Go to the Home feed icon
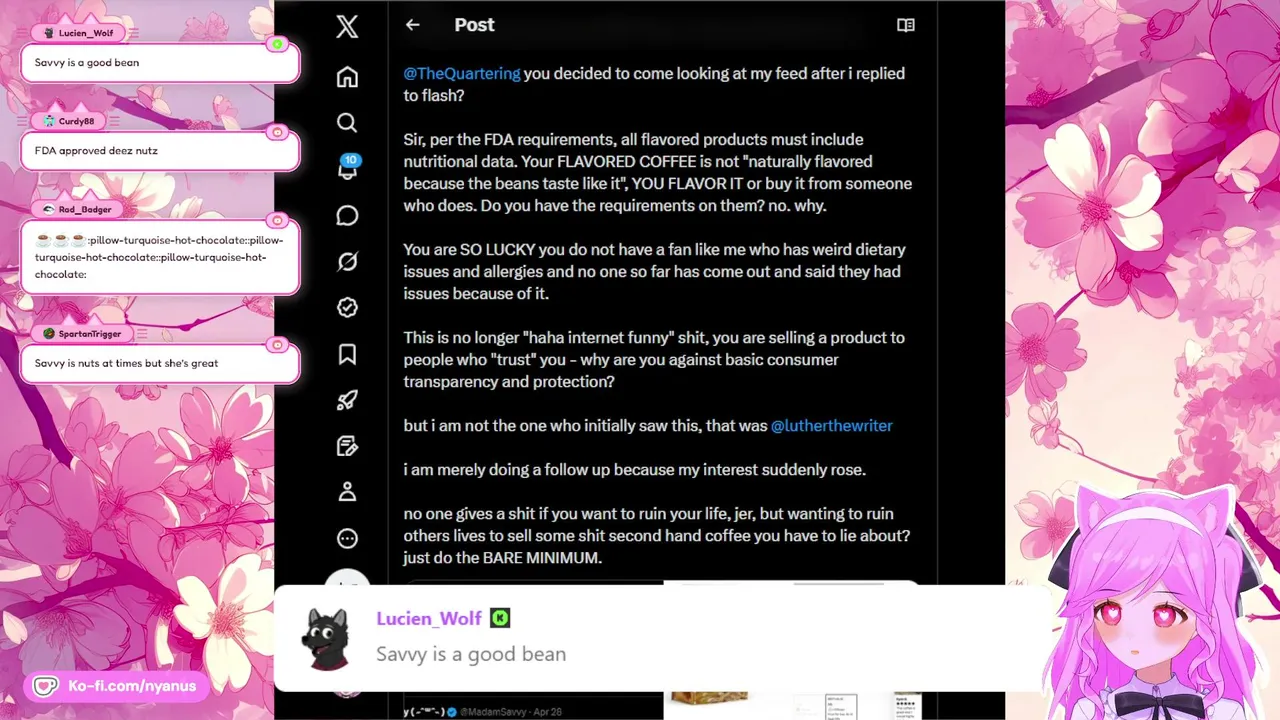The image size is (1280, 720). pos(347,77)
